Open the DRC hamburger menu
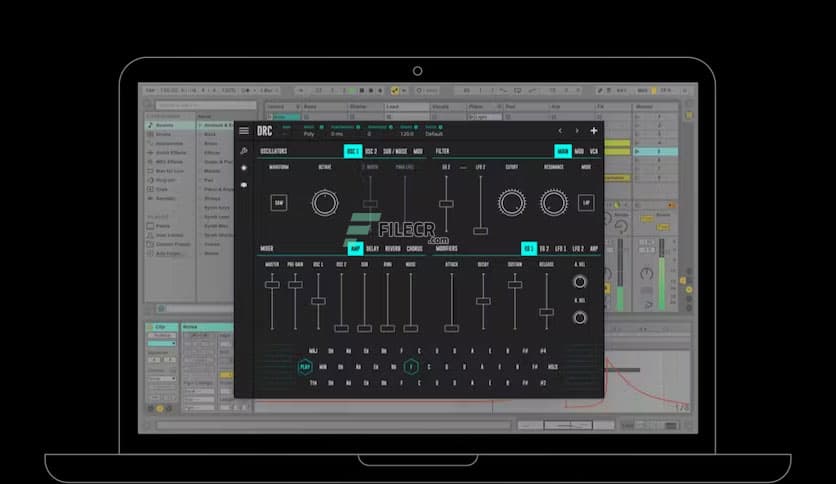Viewport: 836px width, 484px height. tap(244, 131)
